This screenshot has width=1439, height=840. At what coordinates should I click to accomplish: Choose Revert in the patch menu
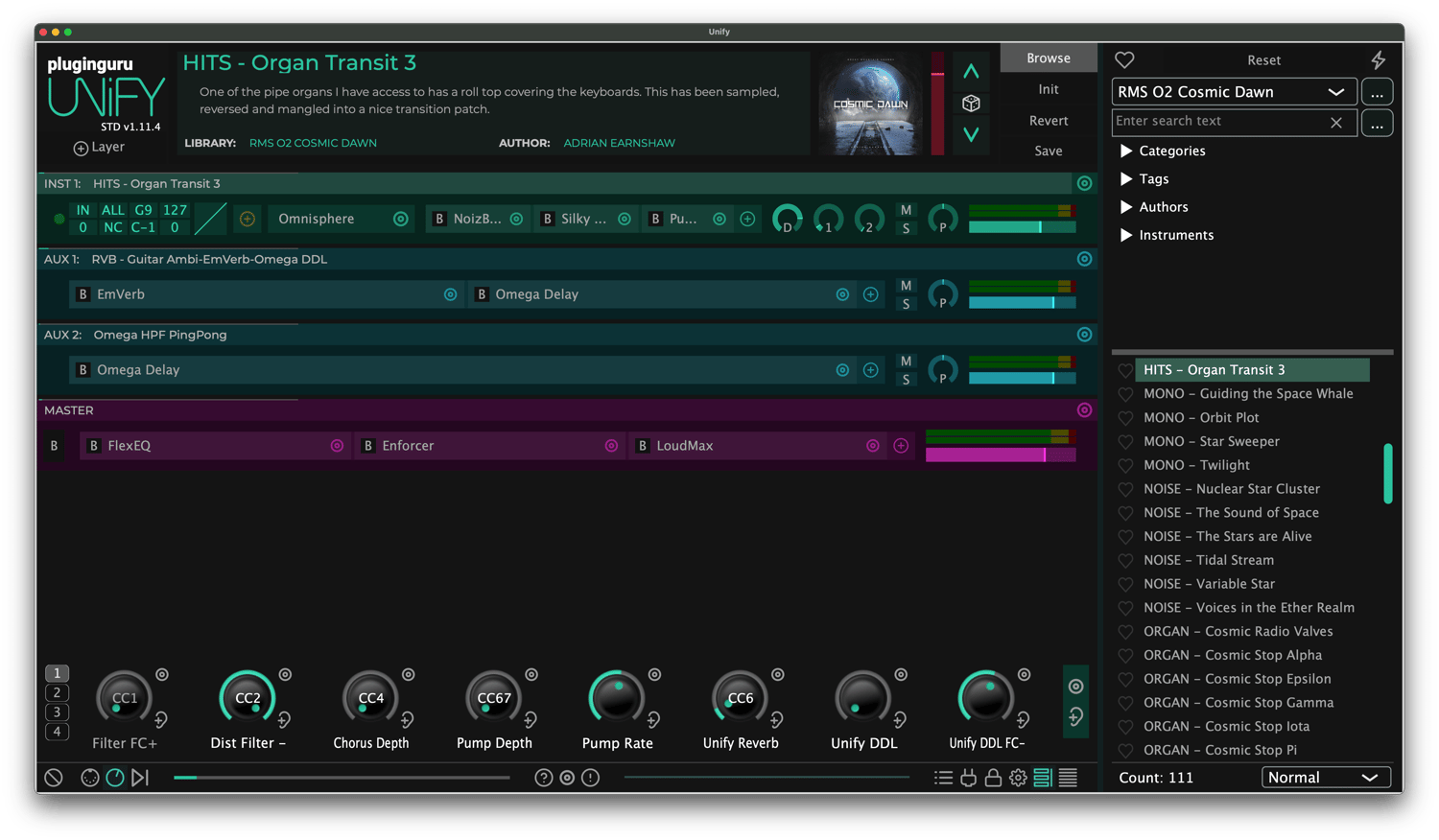click(1049, 121)
